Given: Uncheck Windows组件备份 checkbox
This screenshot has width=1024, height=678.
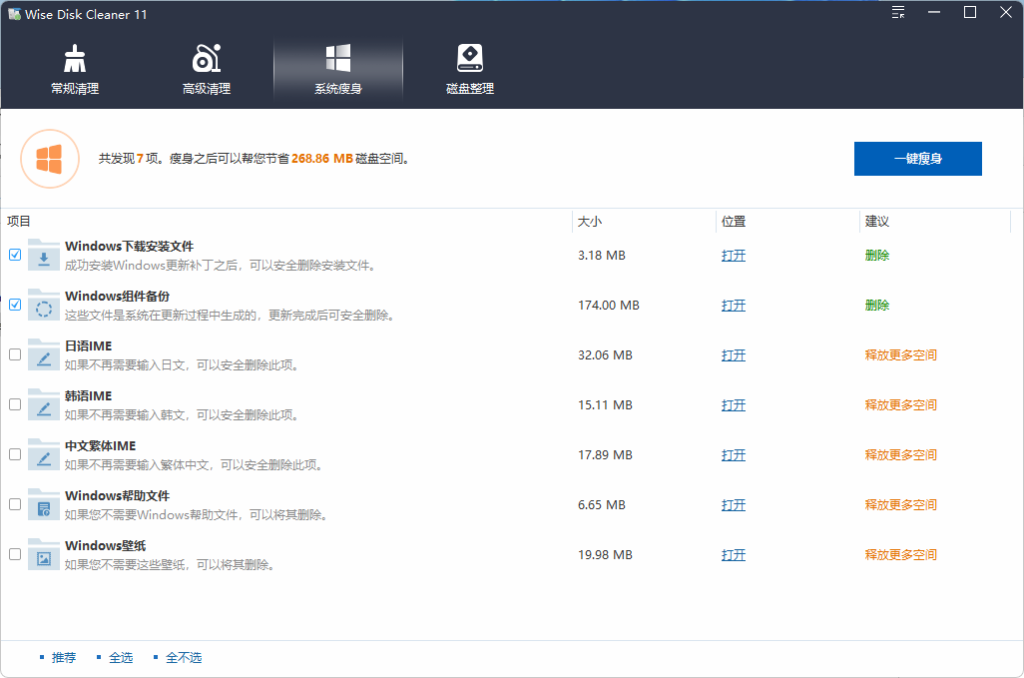Looking at the screenshot, I should tap(15, 304).
